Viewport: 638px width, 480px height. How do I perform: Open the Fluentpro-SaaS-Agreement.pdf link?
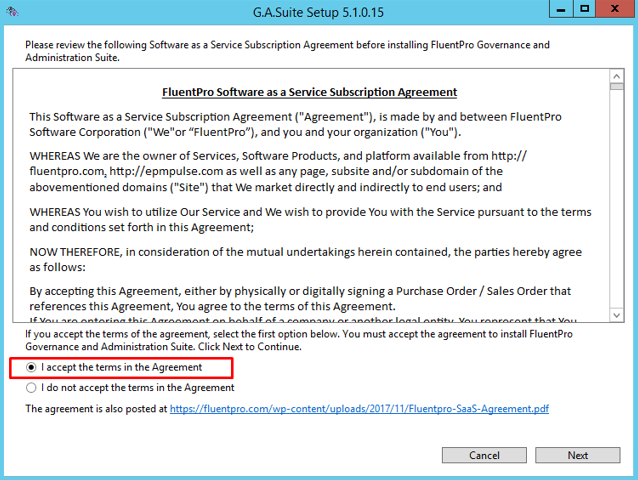[x=359, y=408]
